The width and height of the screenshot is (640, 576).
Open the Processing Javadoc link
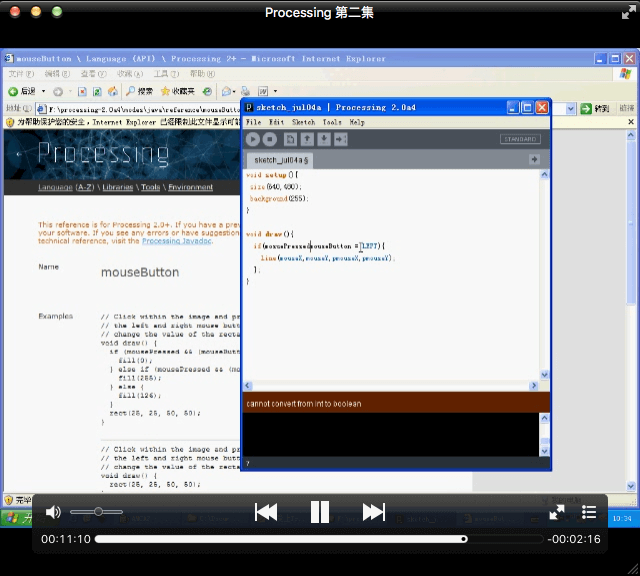coord(176,241)
